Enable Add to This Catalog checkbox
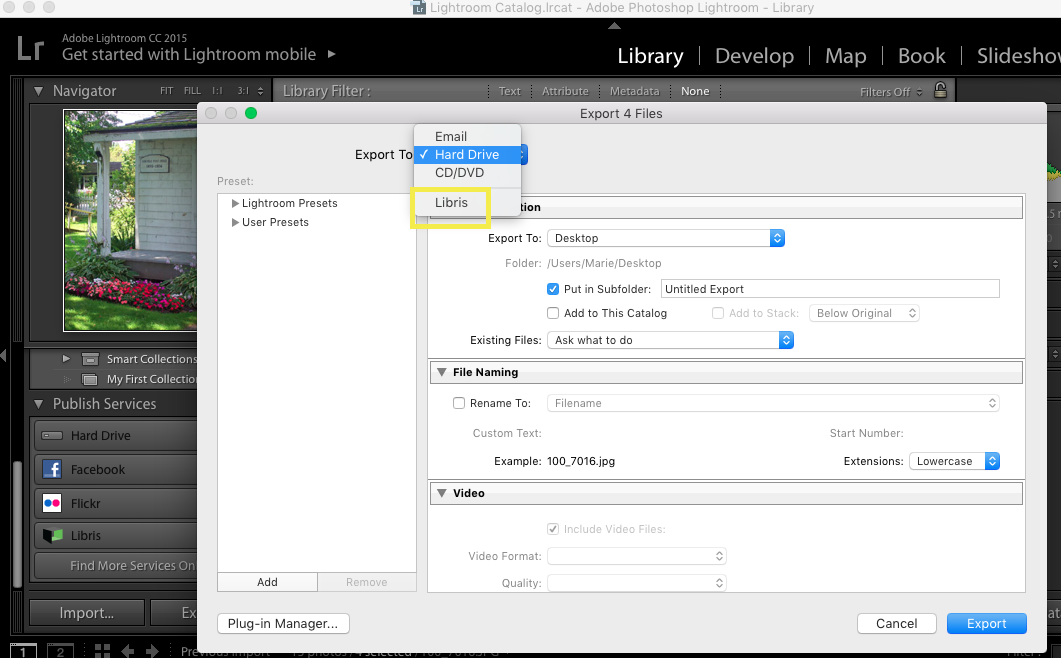The image size is (1061, 658). coord(553,313)
